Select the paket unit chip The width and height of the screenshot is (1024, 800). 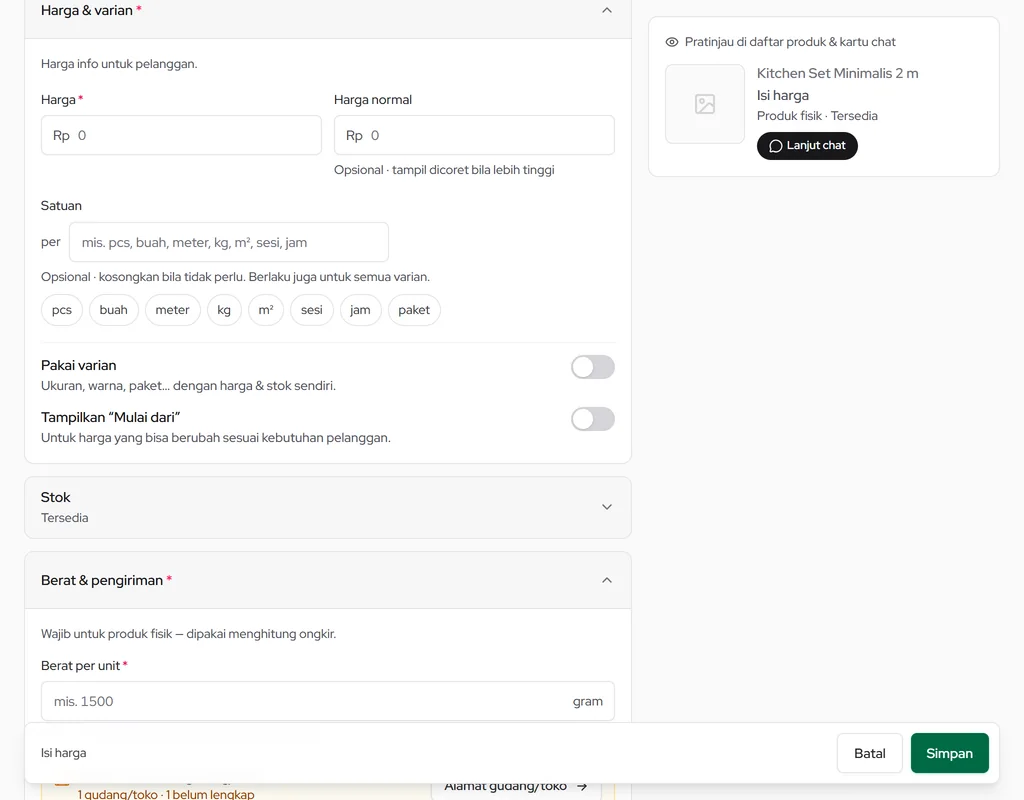click(x=414, y=310)
